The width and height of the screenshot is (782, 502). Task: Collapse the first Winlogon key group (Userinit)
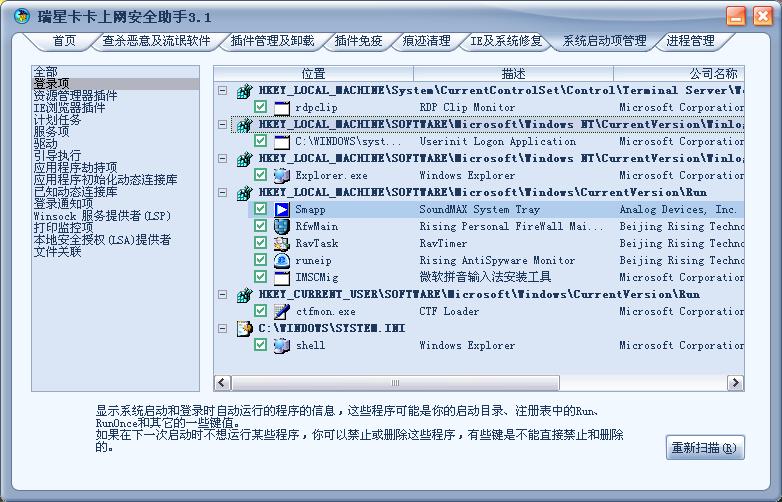222,124
